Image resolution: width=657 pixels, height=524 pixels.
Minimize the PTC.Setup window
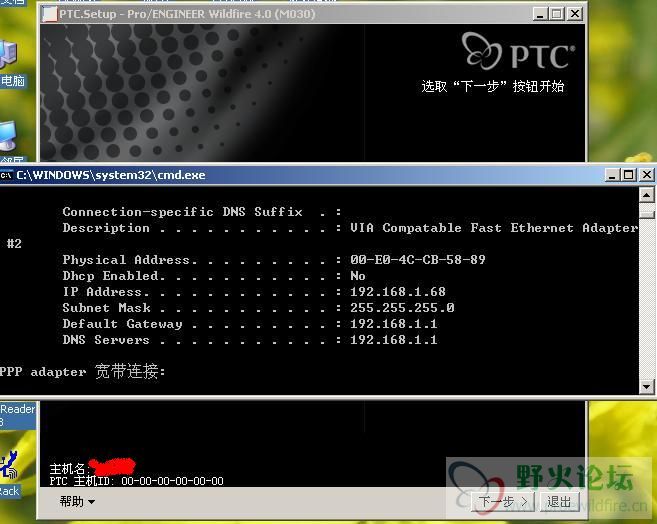coord(541,14)
